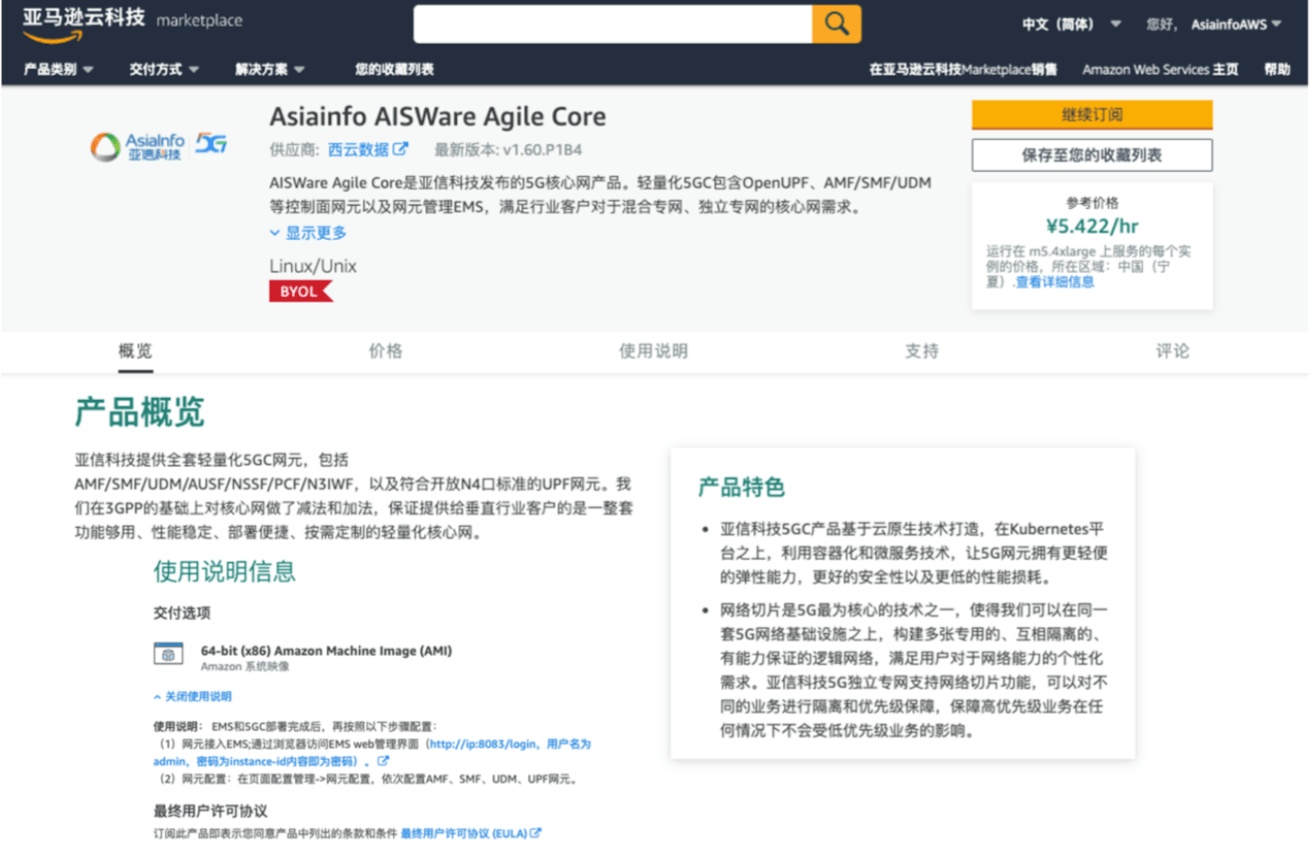This screenshot has height=852, width=1310.
Task: Click the Amazon Web Services marketplace logo
Action: point(132,24)
